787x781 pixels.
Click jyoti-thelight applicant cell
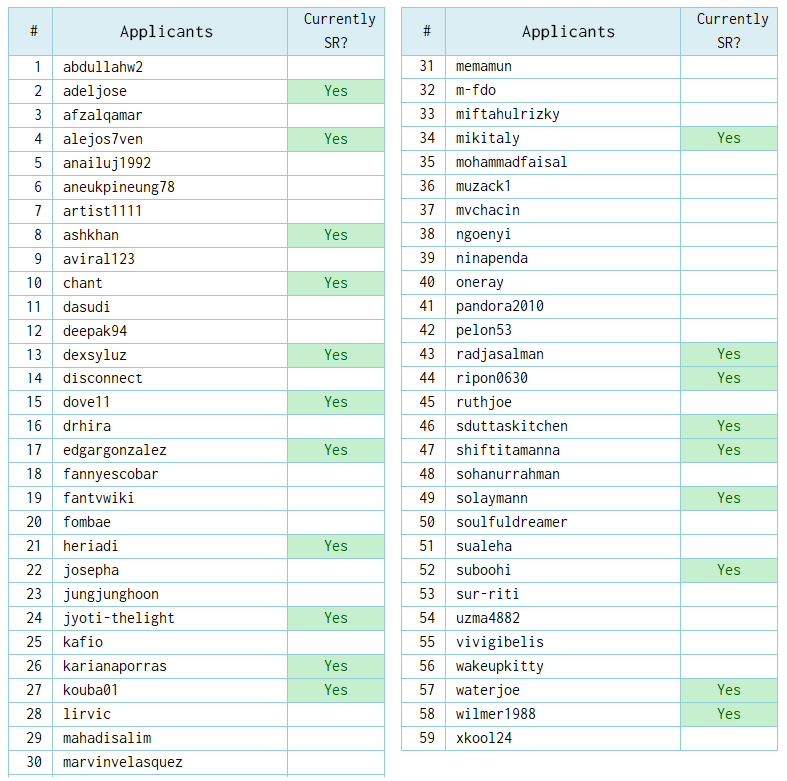pyautogui.click(x=170, y=618)
